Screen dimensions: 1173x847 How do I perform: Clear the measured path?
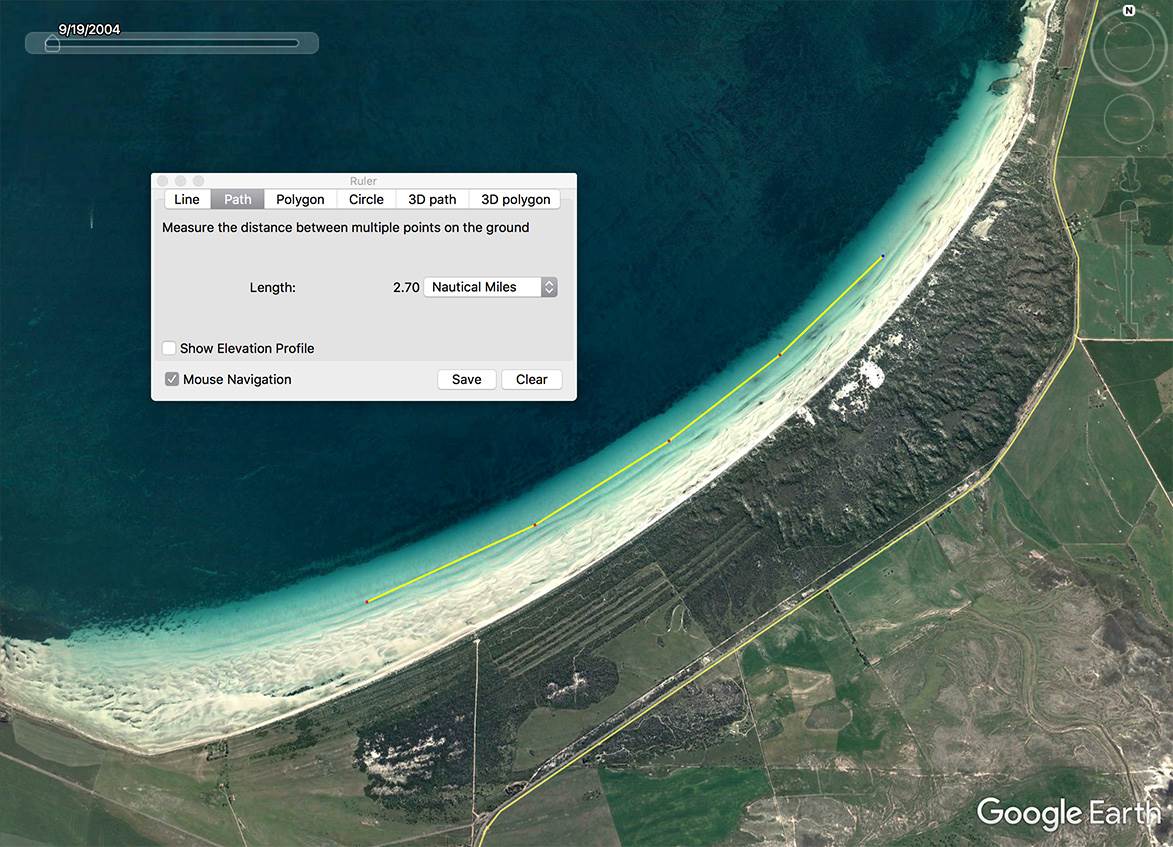(x=531, y=379)
